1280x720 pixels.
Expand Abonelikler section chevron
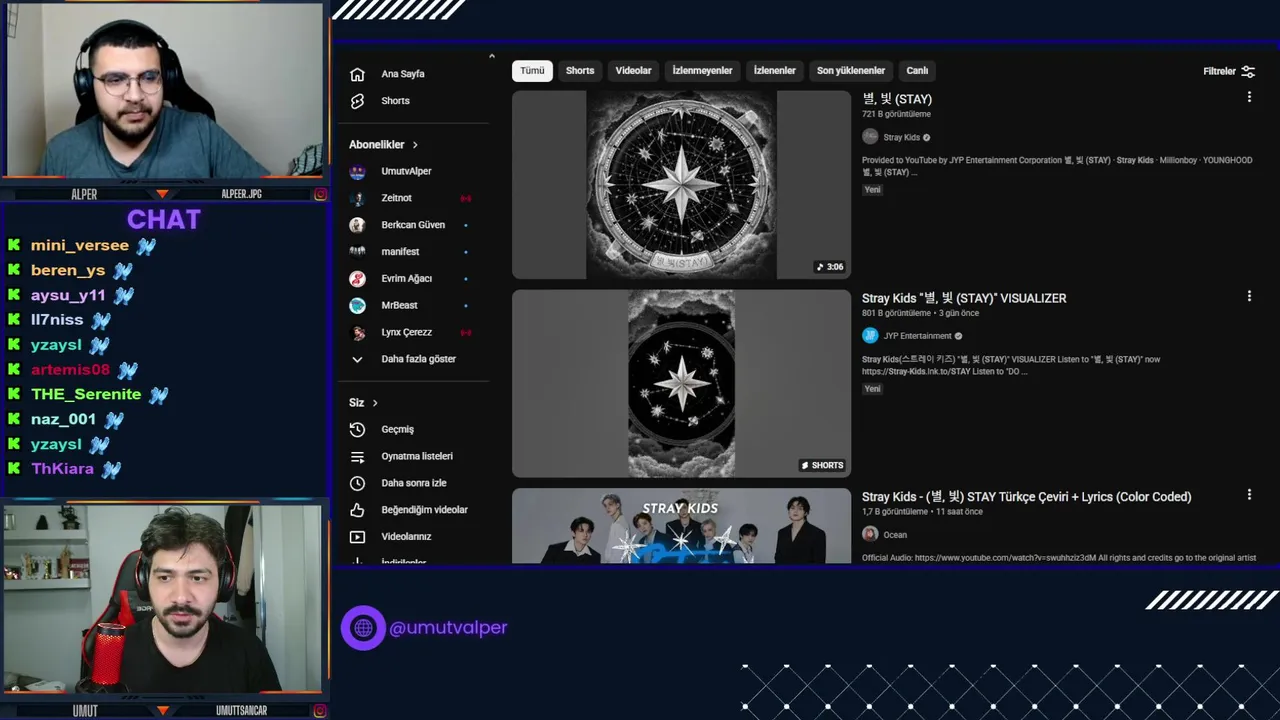[415, 145]
